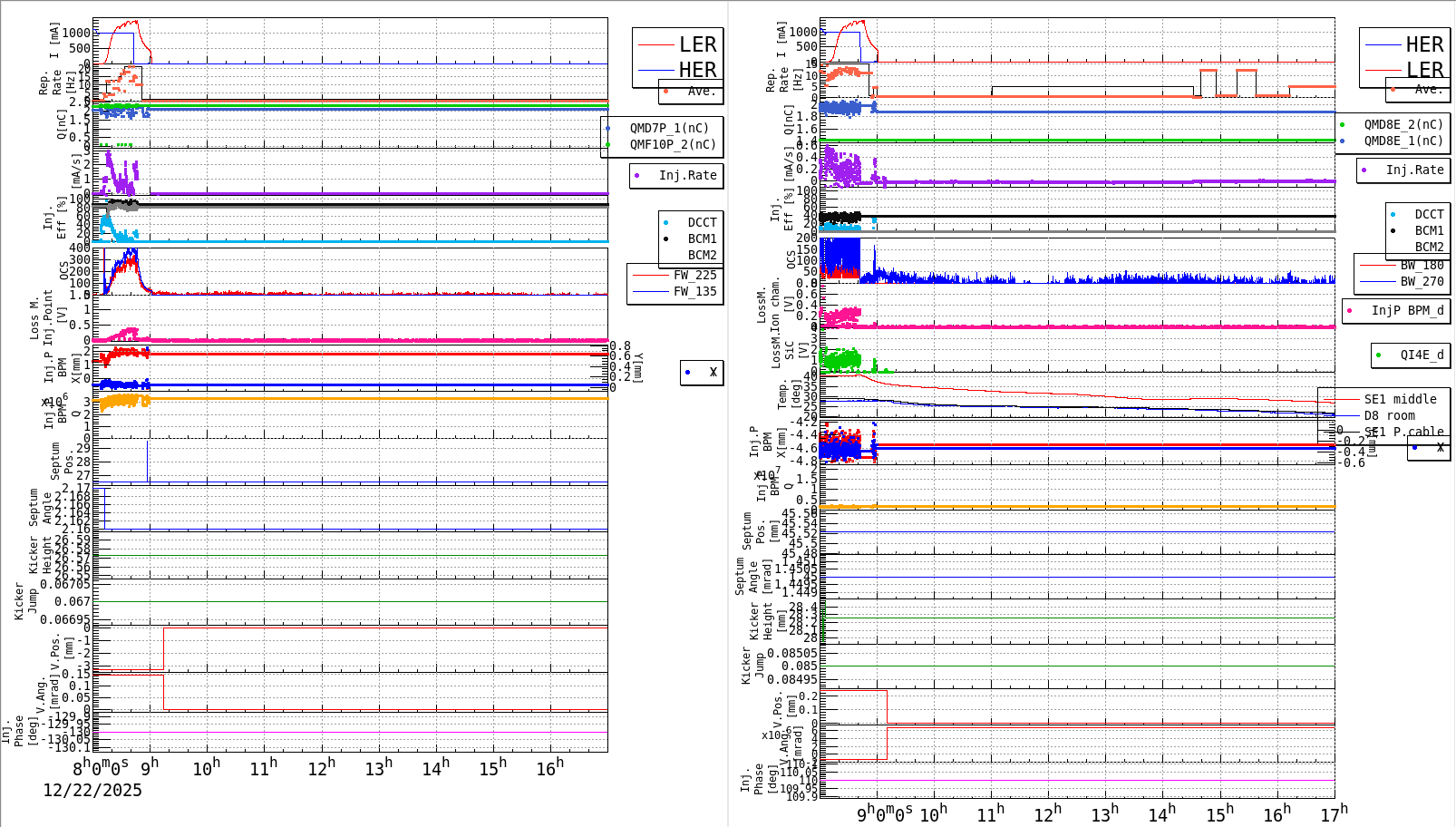Viewport: 1456px width, 827px height.
Task: Click the "FW_135" legend entry
Action: (694, 291)
